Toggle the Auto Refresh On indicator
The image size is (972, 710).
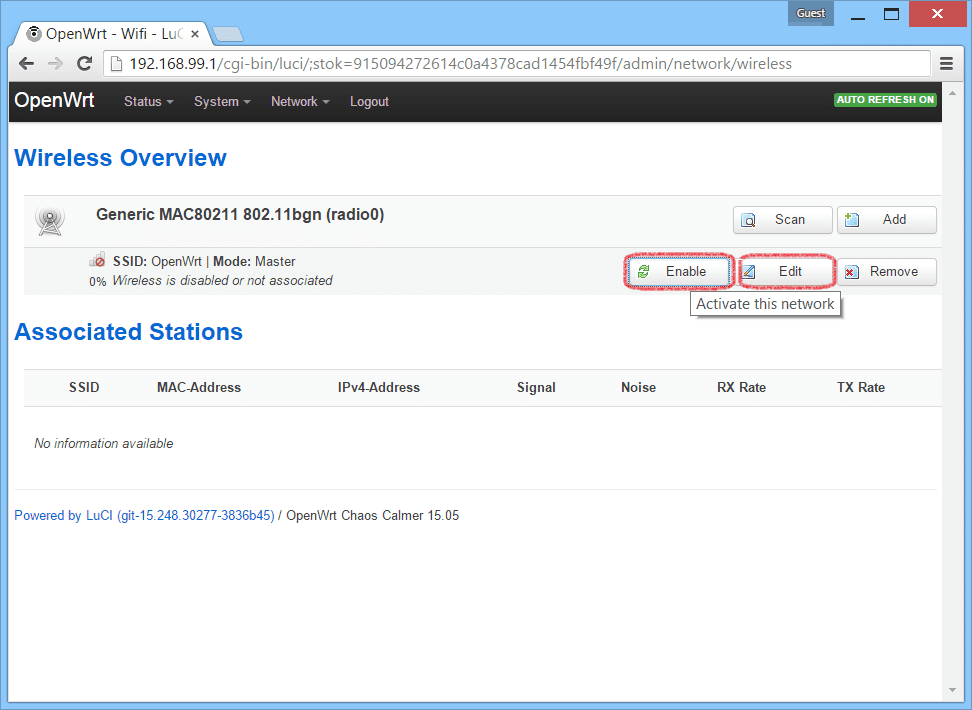(885, 100)
